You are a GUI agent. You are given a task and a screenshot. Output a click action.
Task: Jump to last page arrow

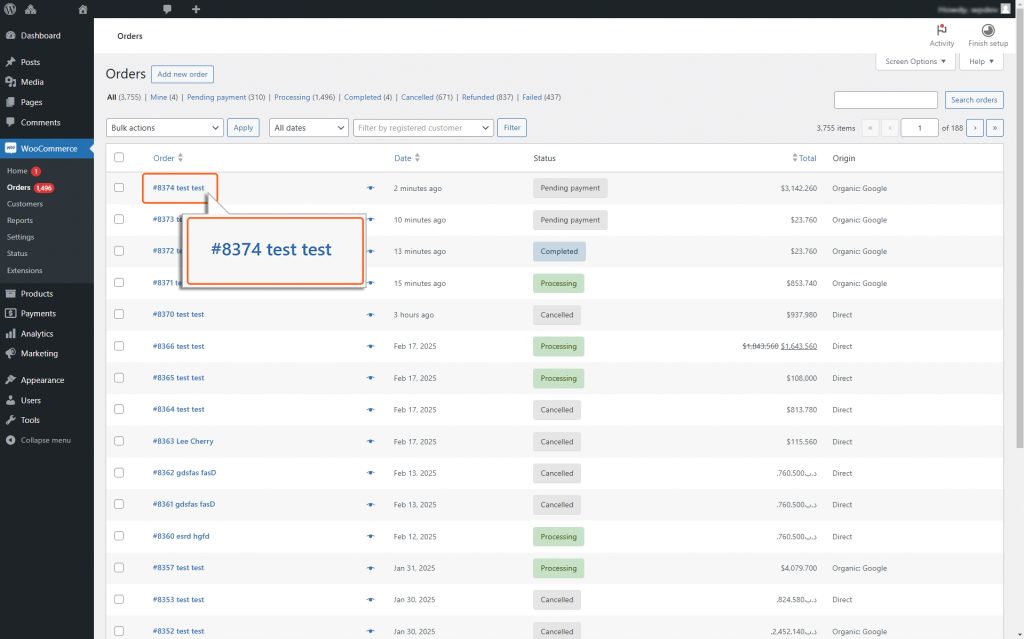point(995,128)
